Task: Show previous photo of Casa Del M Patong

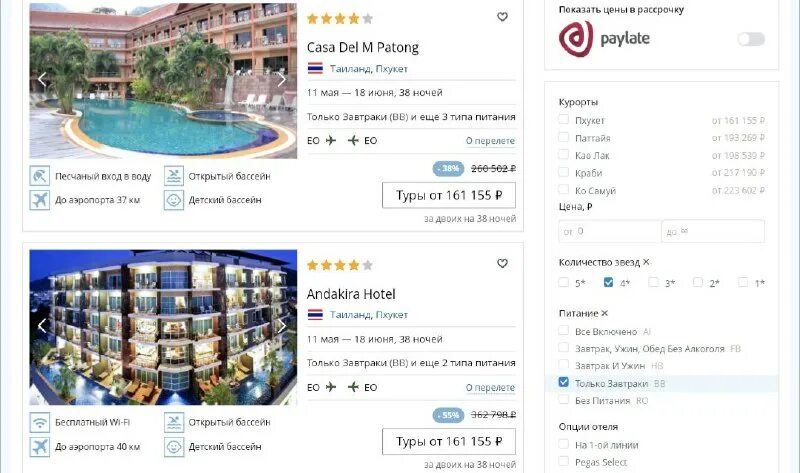Action: [x=42, y=79]
